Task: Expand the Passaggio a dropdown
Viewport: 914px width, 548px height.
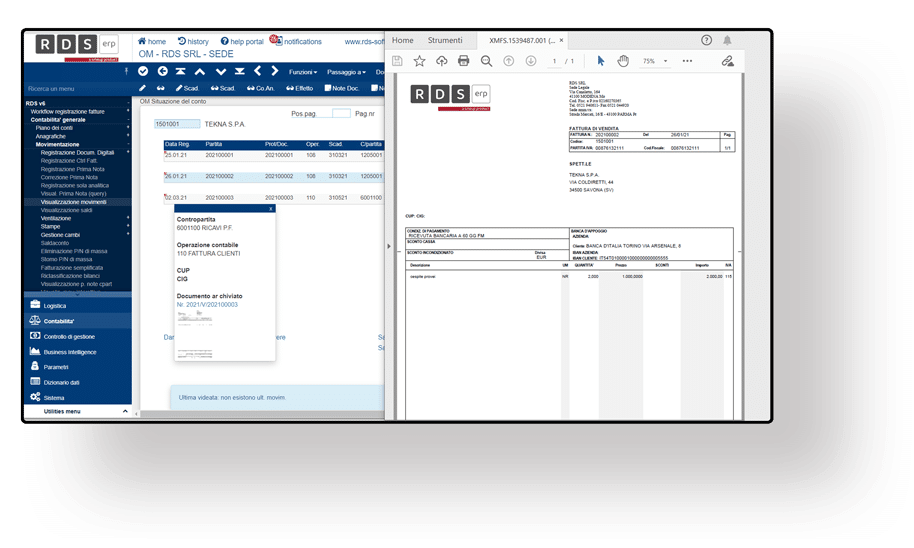Action: point(348,72)
